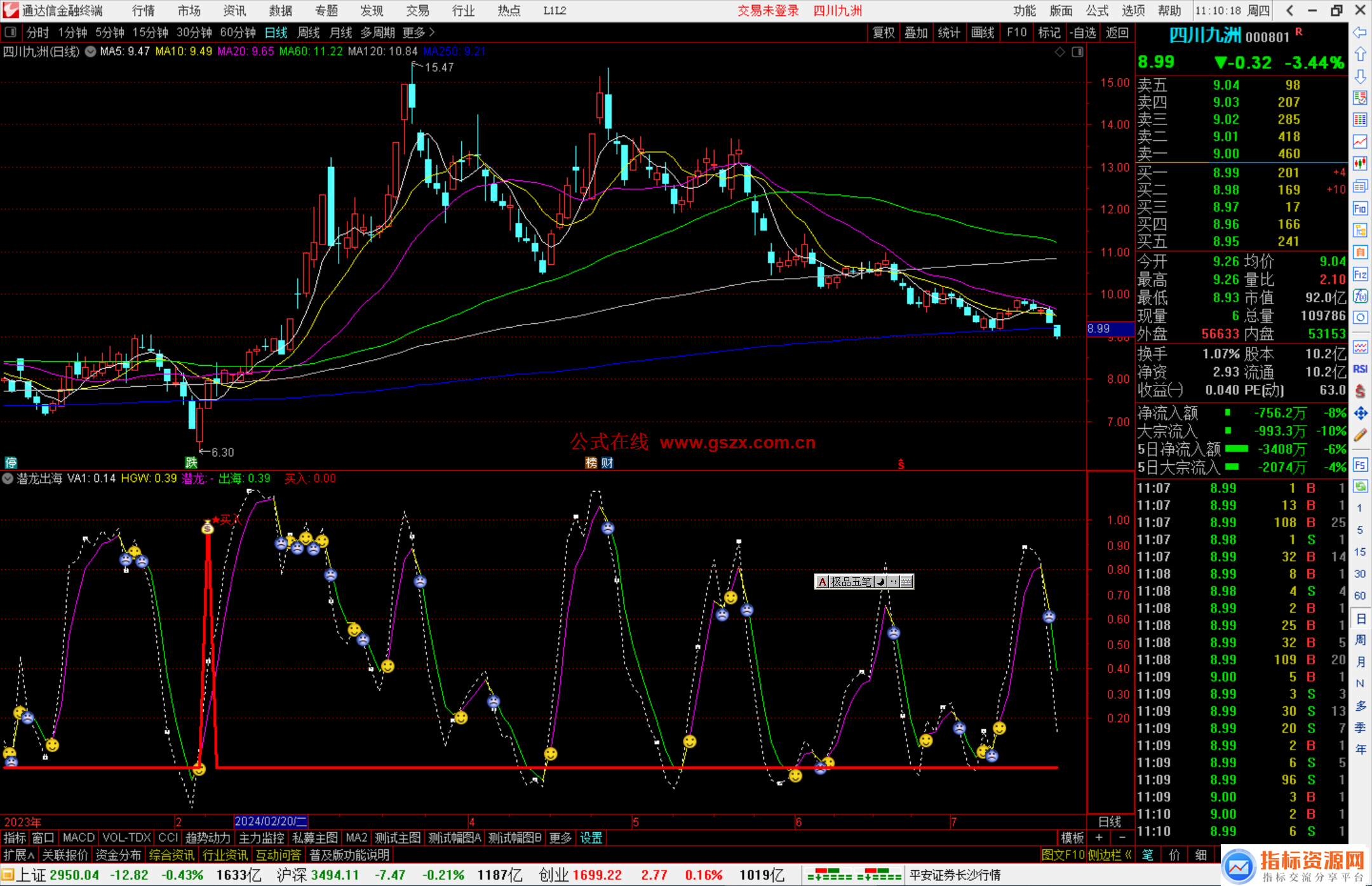Click the 图文F10 button
The image size is (1372, 886).
pyautogui.click(x=1063, y=855)
